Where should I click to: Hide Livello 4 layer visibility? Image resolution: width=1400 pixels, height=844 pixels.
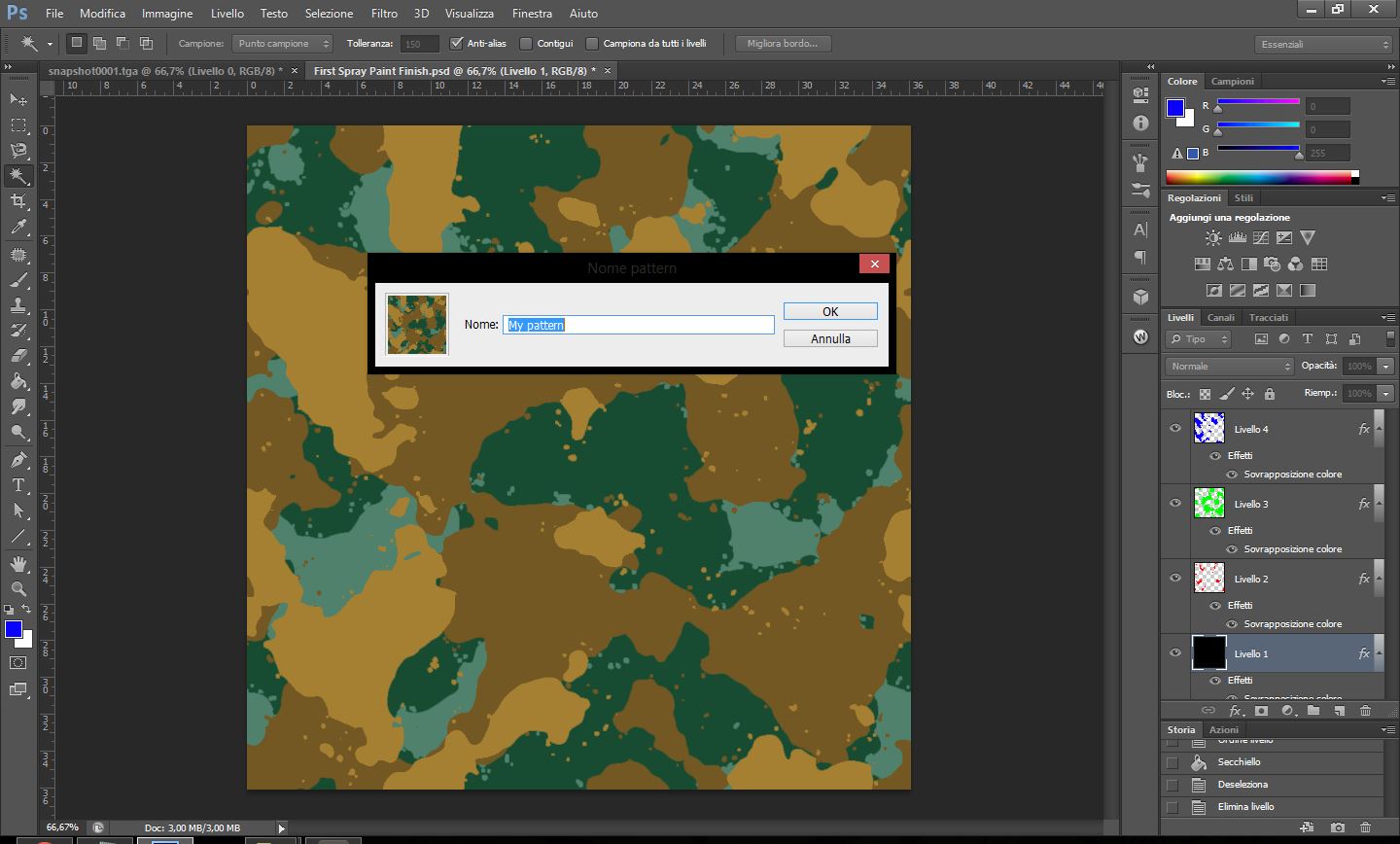tap(1175, 428)
